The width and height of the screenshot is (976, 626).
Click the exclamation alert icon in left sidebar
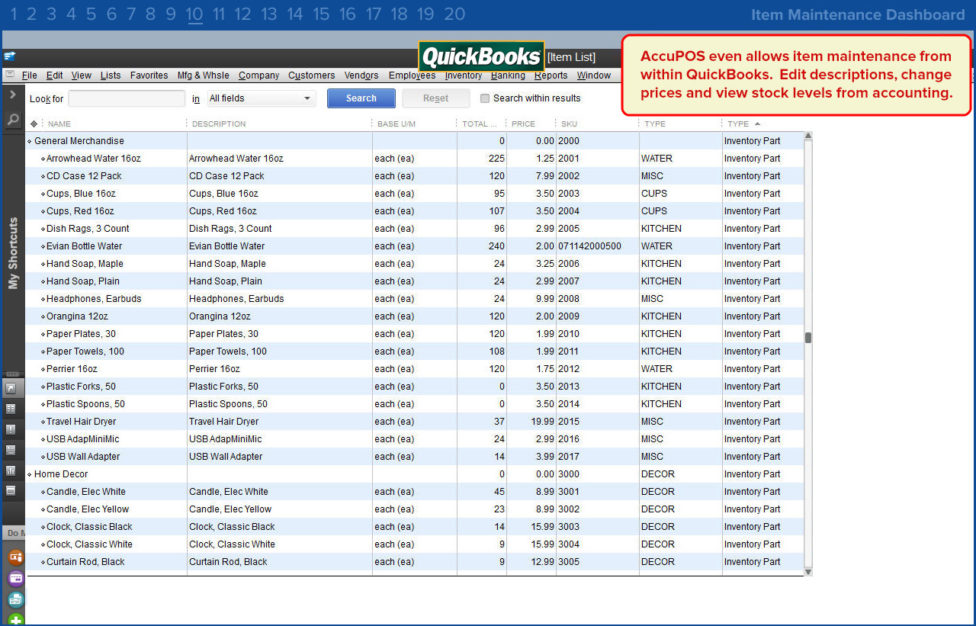point(11,429)
